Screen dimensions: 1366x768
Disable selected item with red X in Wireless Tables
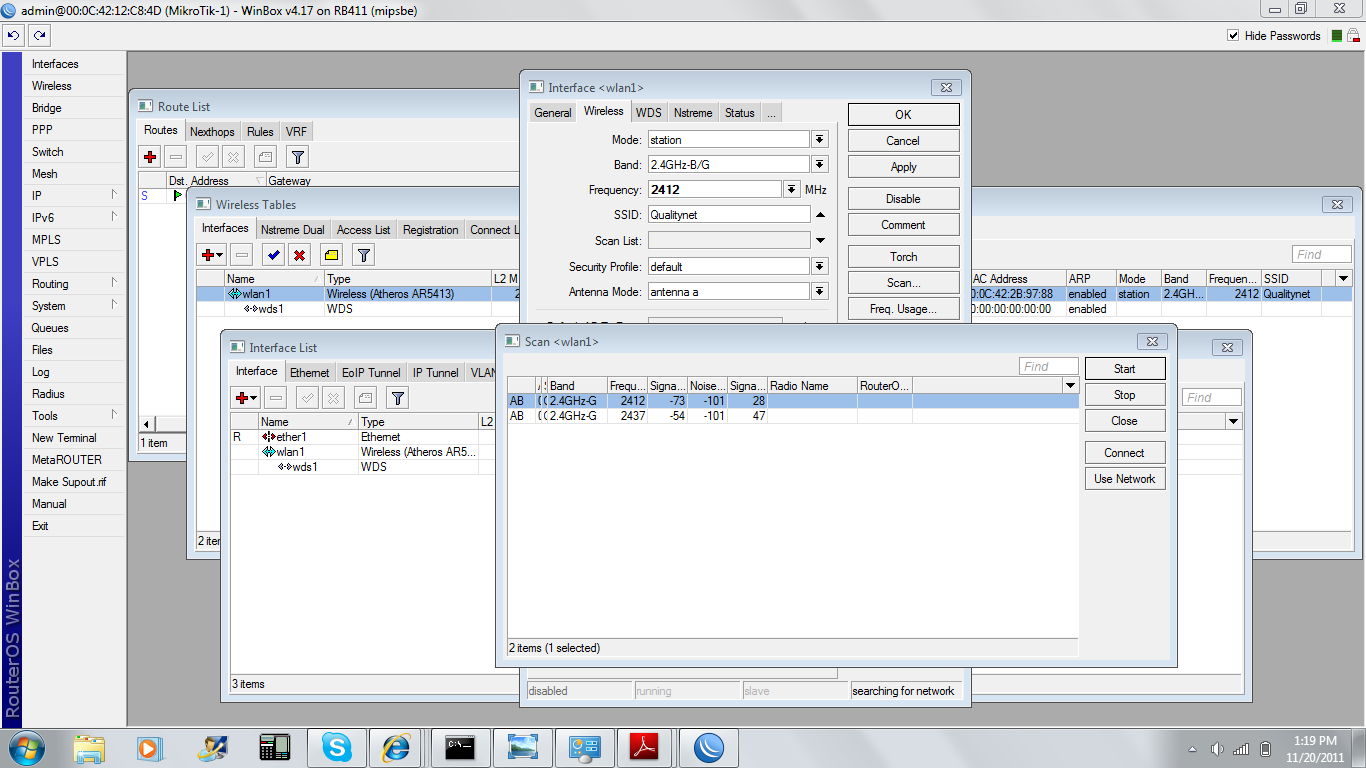click(299, 254)
